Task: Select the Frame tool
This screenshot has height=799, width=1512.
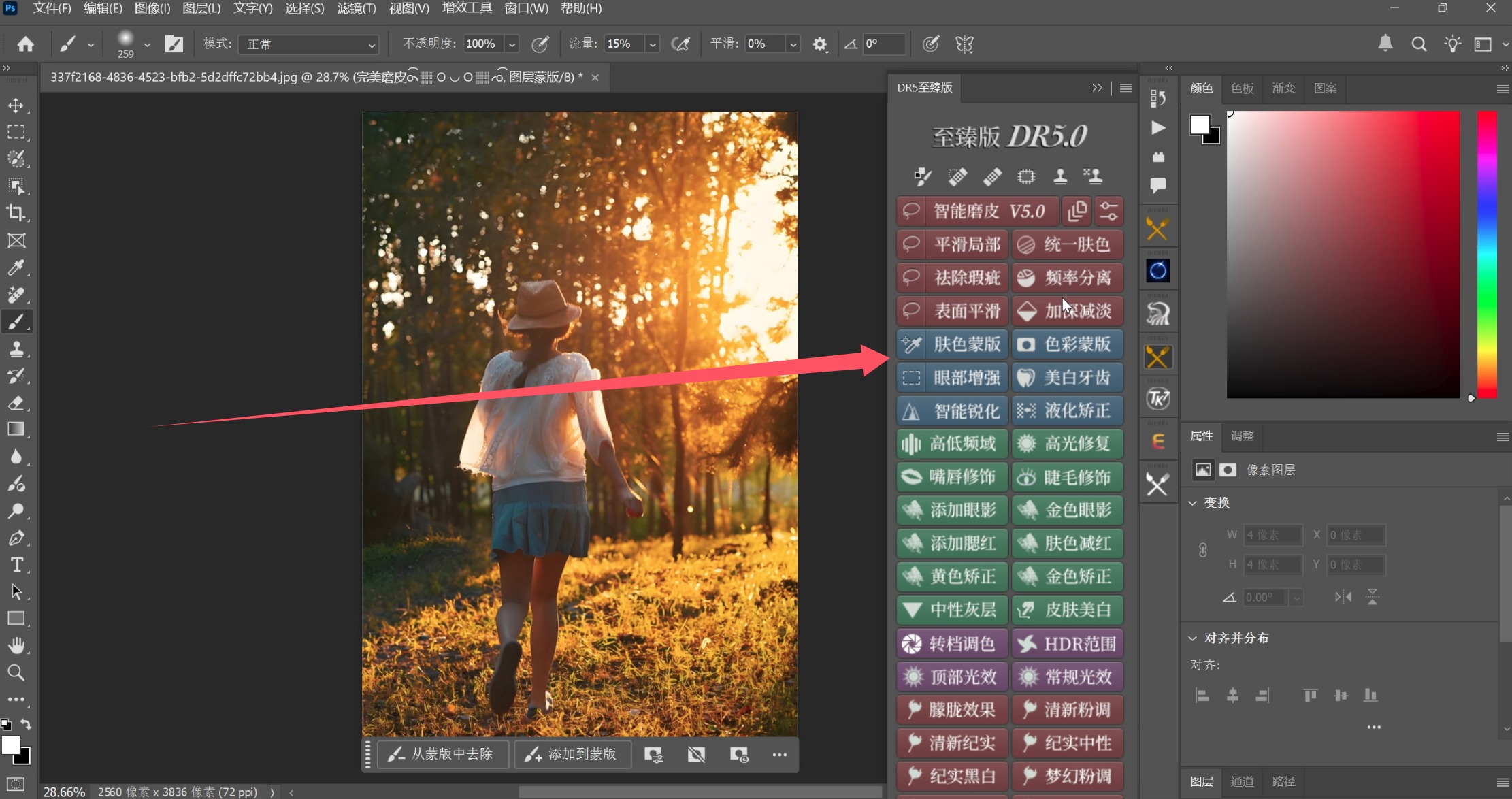Action: pos(16,240)
